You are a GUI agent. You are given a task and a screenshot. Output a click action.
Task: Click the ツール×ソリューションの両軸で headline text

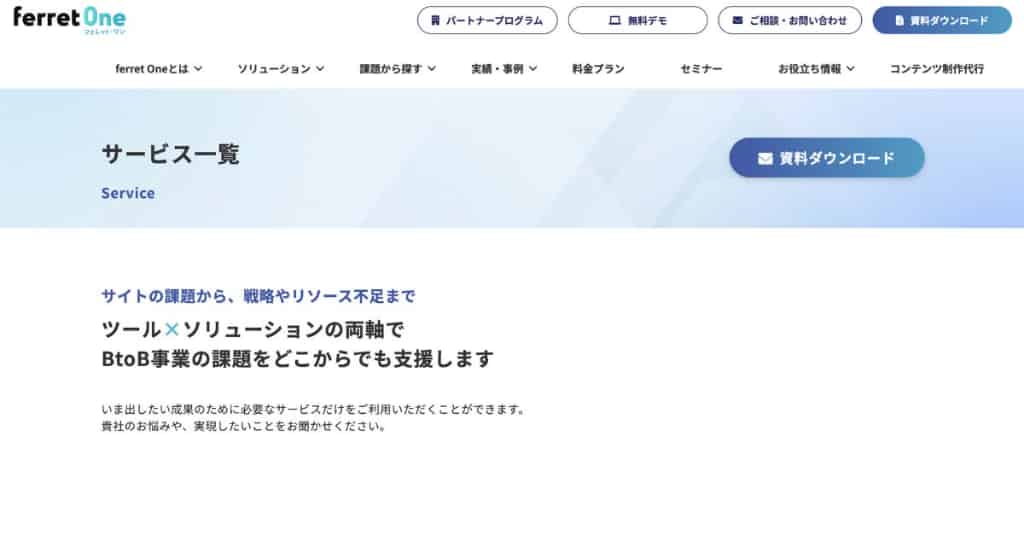(x=252, y=329)
